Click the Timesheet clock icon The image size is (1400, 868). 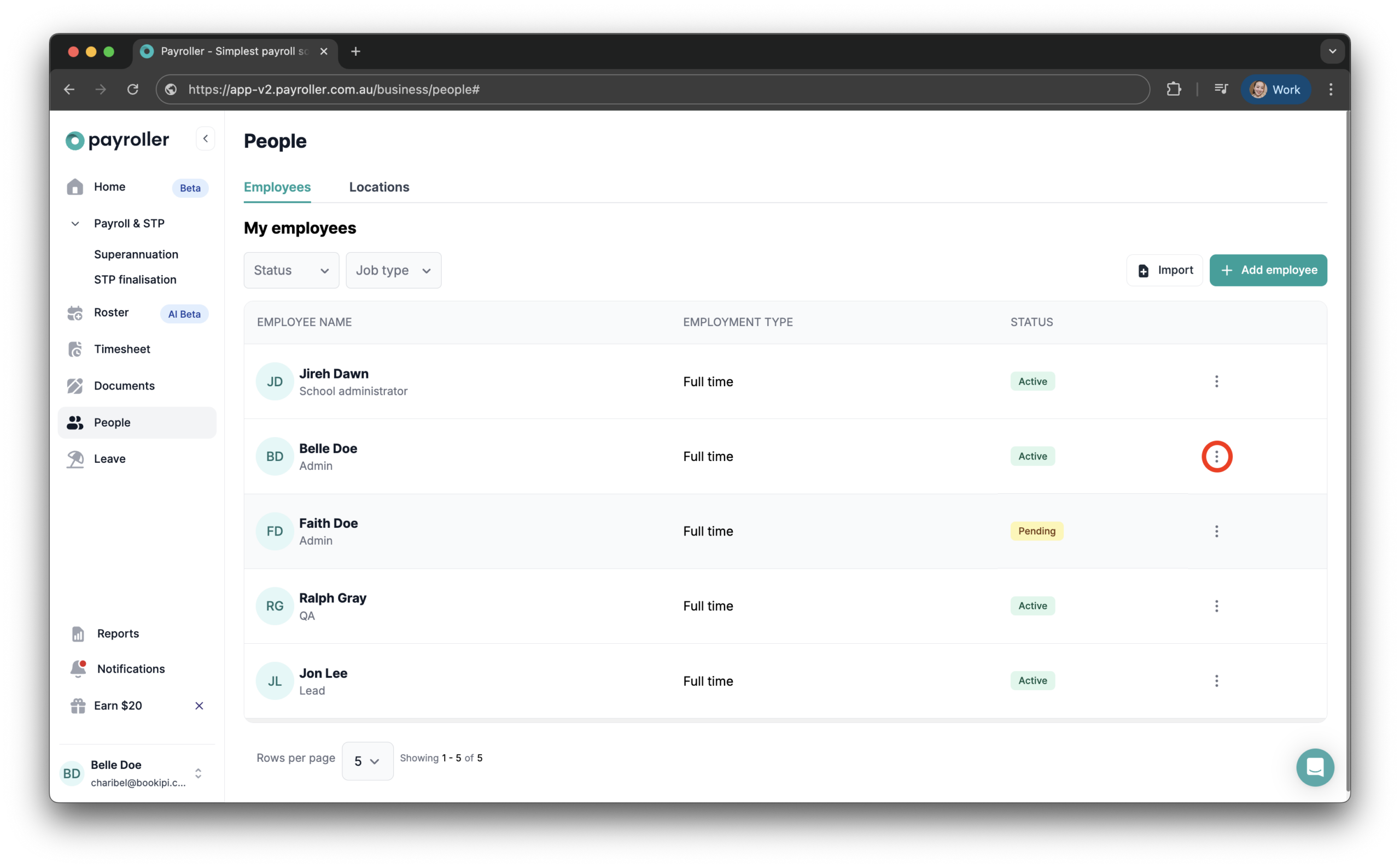click(x=75, y=349)
